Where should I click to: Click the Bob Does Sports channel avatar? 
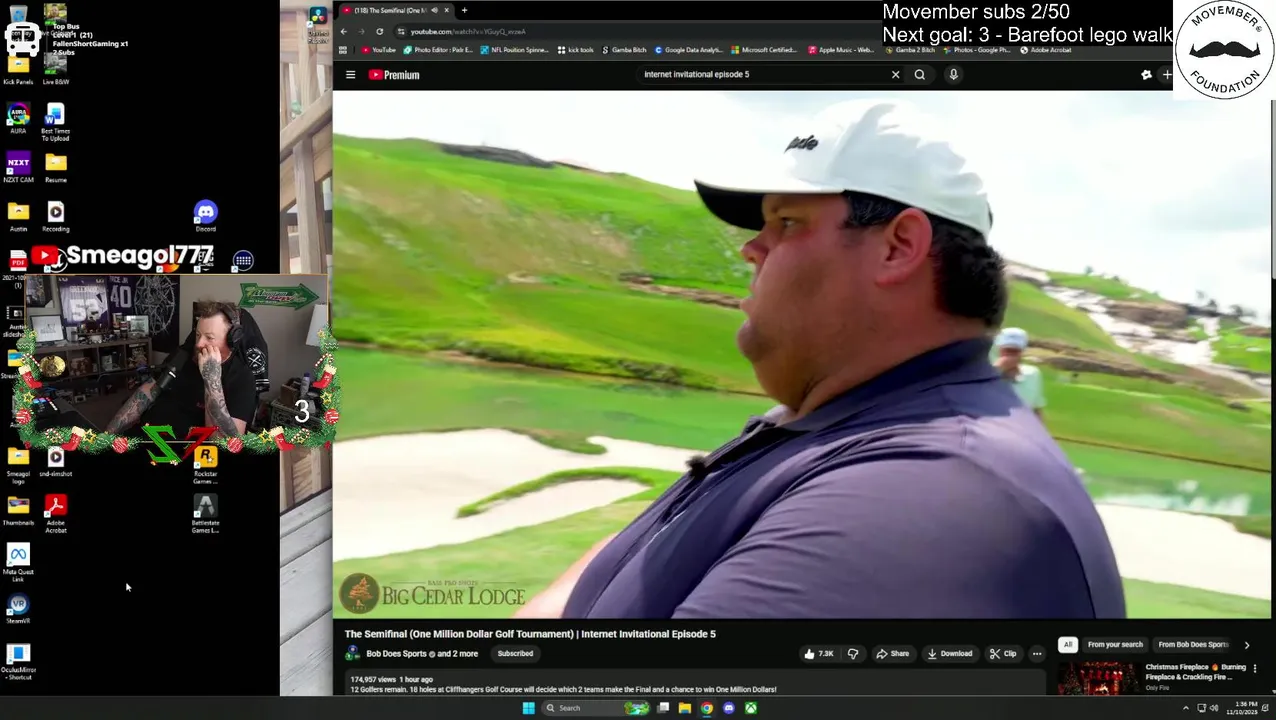point(352,654)
